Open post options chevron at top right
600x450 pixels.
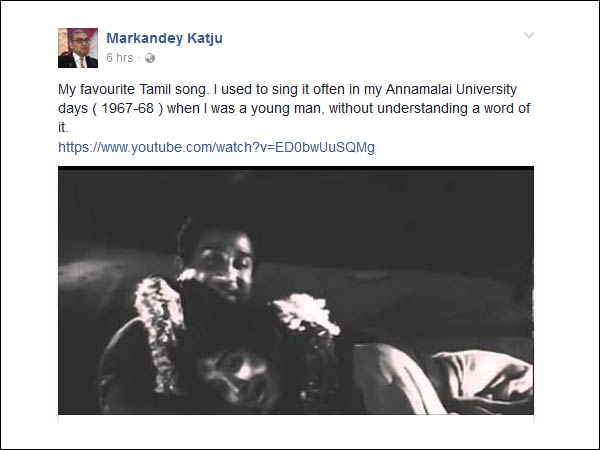pyautogui.click(x=529, y=36)
